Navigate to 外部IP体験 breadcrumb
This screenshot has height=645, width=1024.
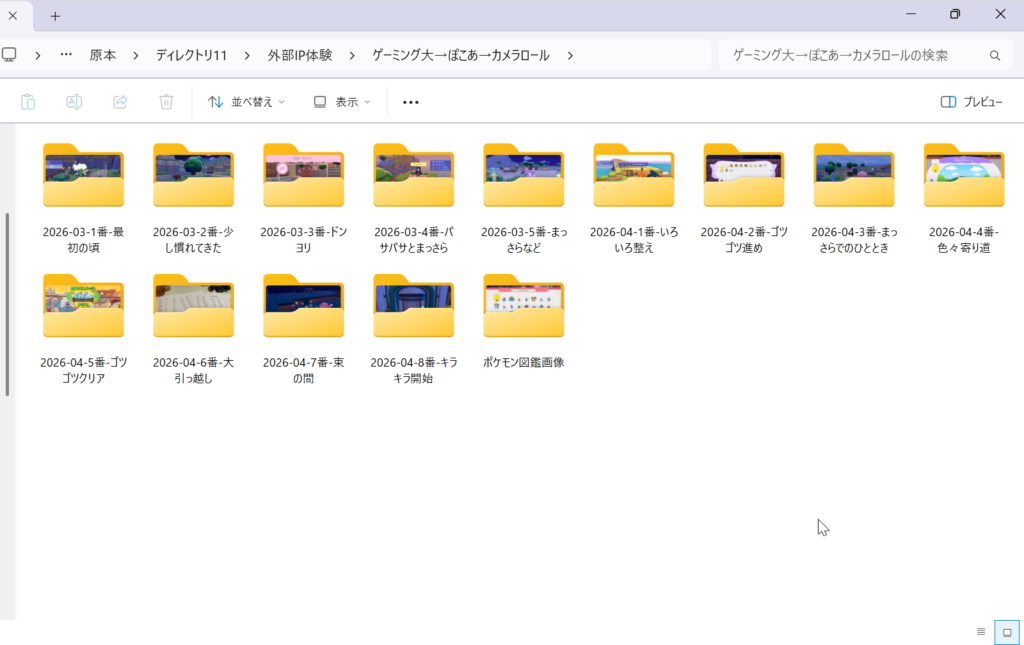[x=299, y=56]
